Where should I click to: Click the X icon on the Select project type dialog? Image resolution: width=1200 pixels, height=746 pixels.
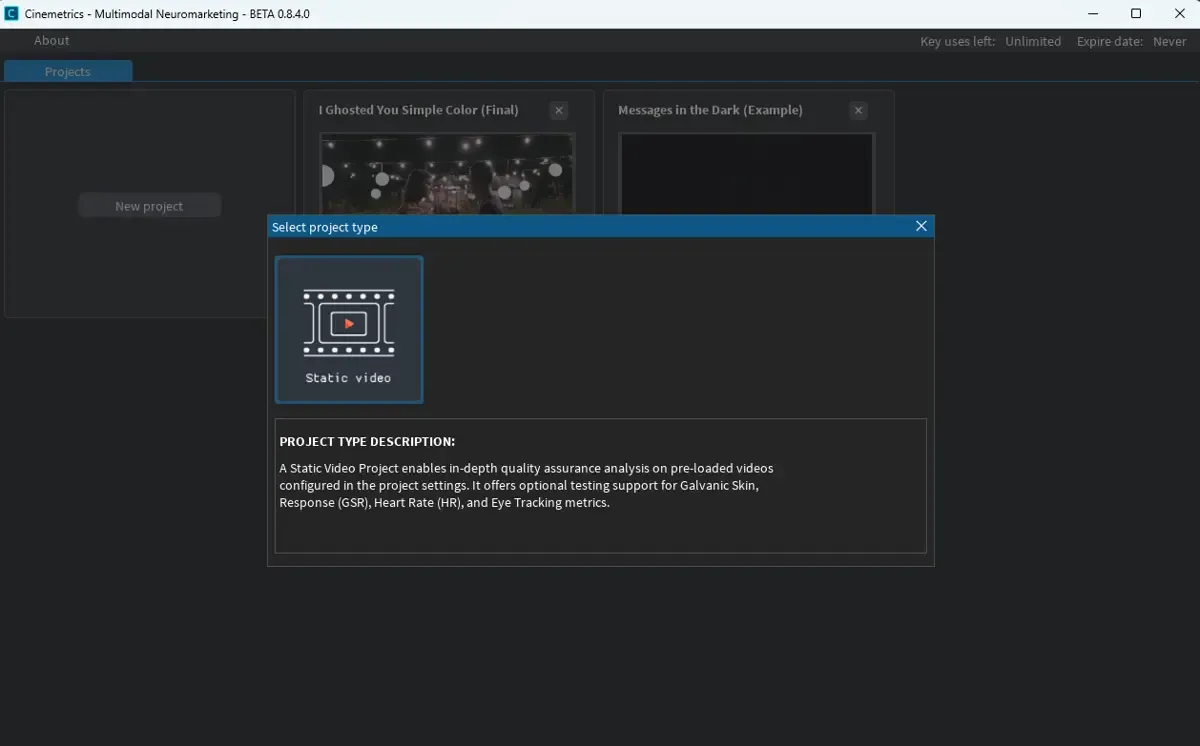[920, 226]
